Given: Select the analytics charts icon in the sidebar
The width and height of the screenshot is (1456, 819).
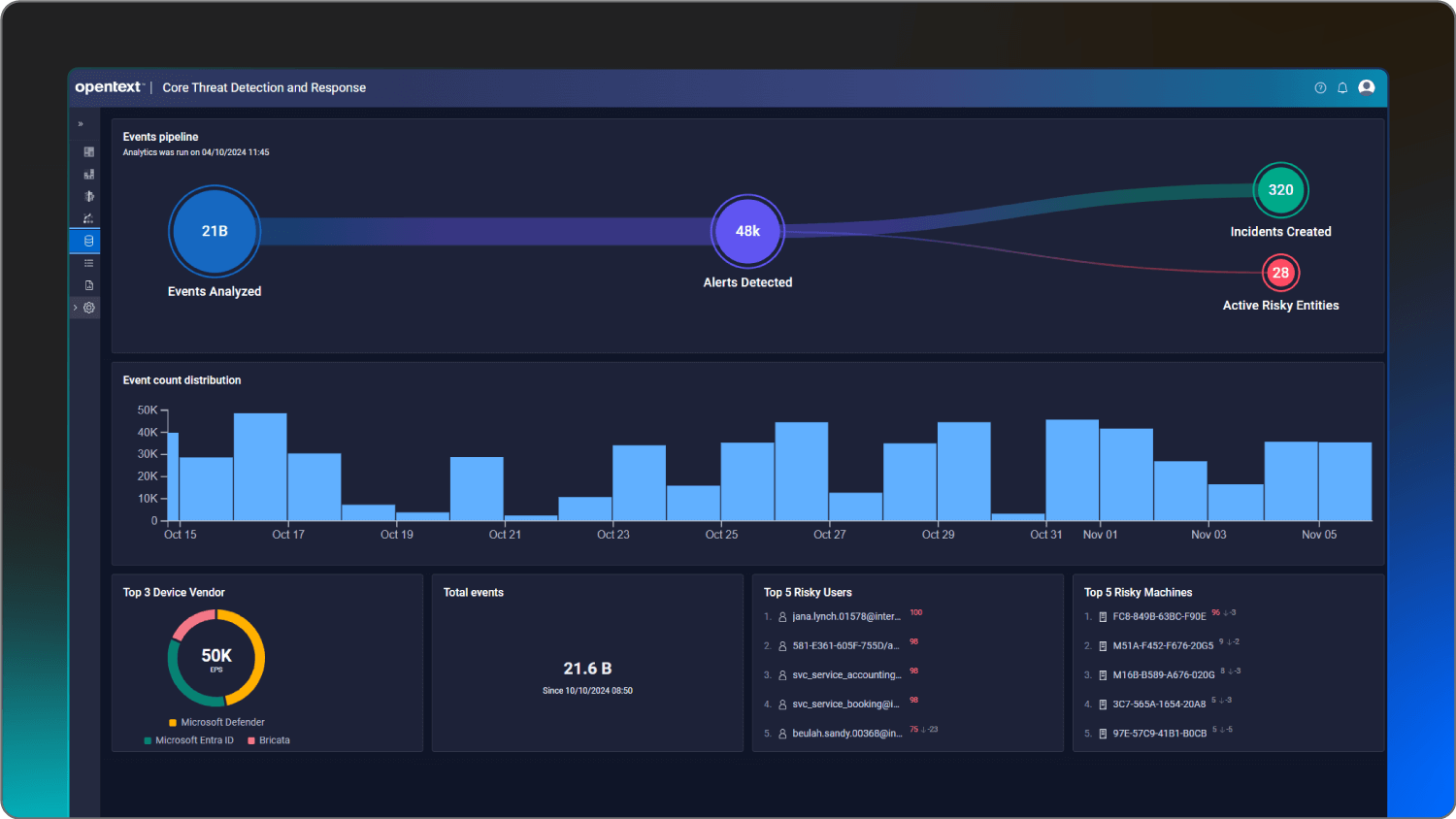Looking at the screenshot, I should (88, 174).
